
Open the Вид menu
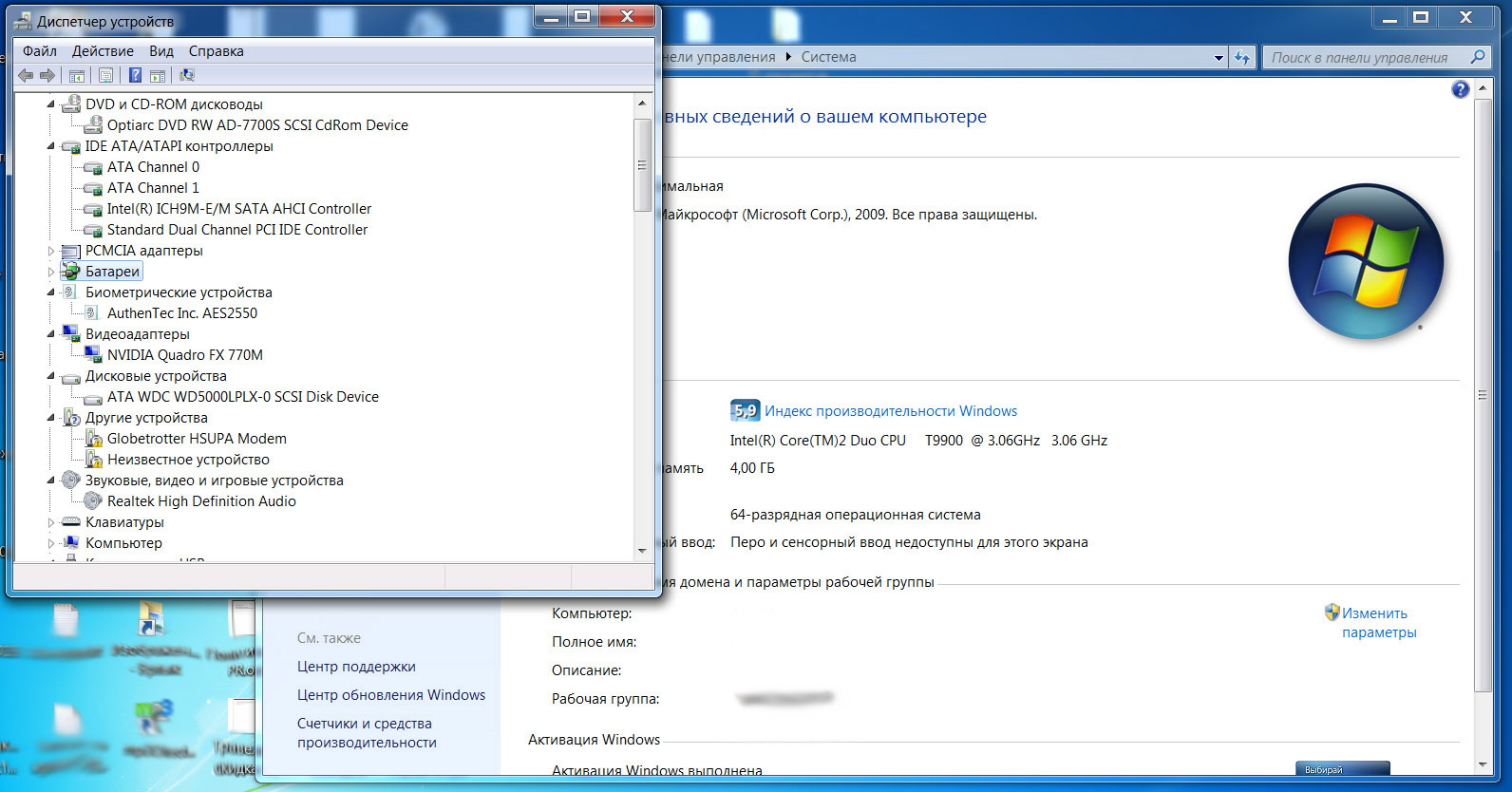(x=161, y=51)
